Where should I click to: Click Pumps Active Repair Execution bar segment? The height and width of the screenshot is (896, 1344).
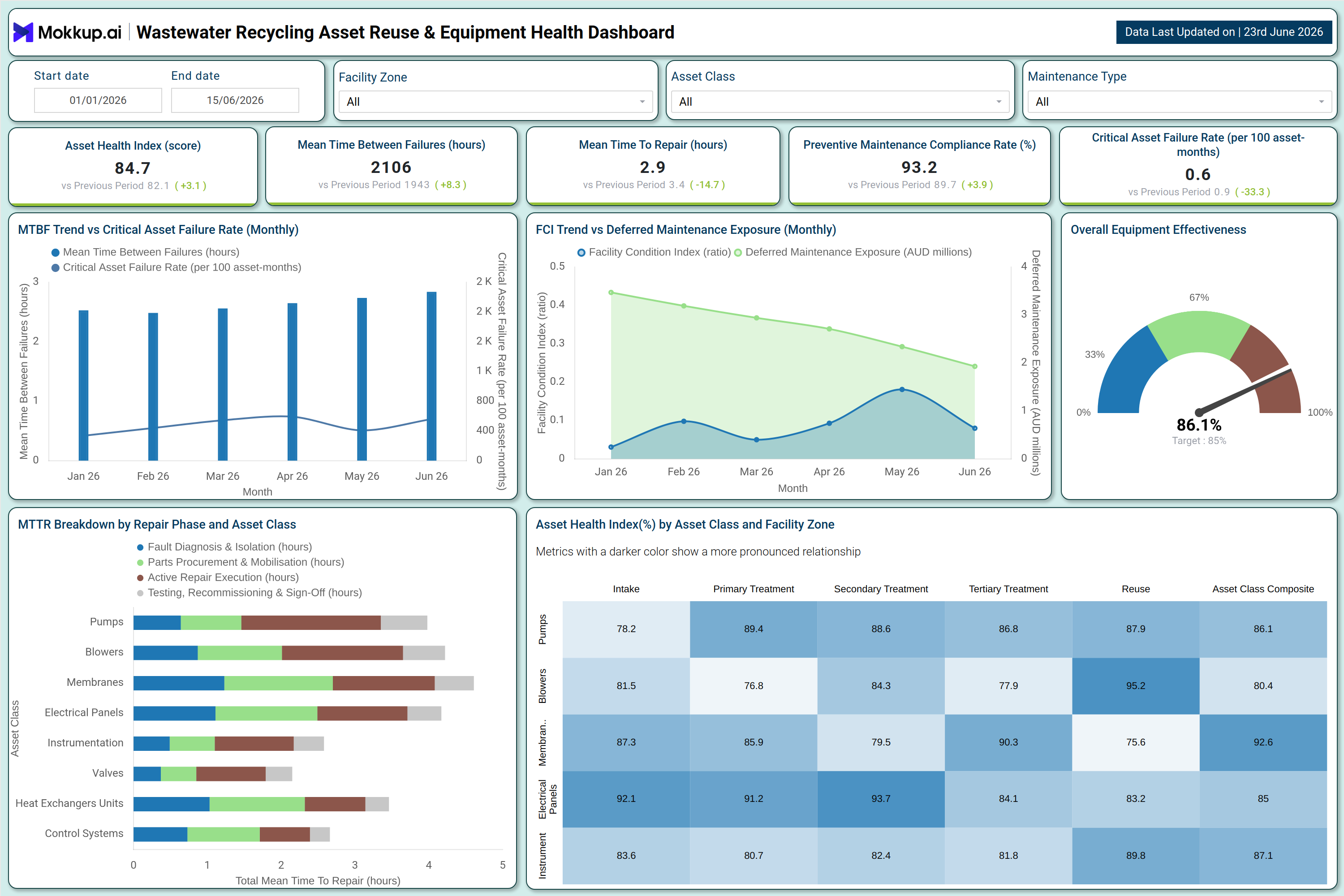[311, 623]
